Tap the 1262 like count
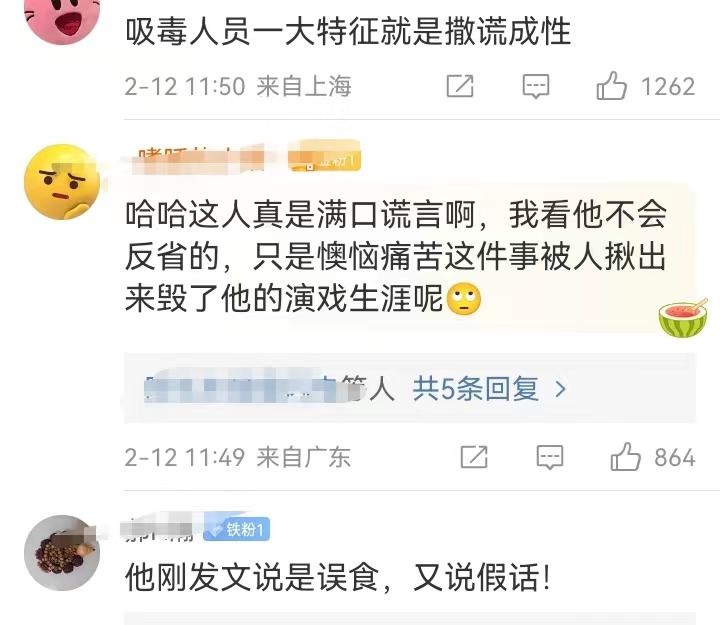 click(668, 87)
